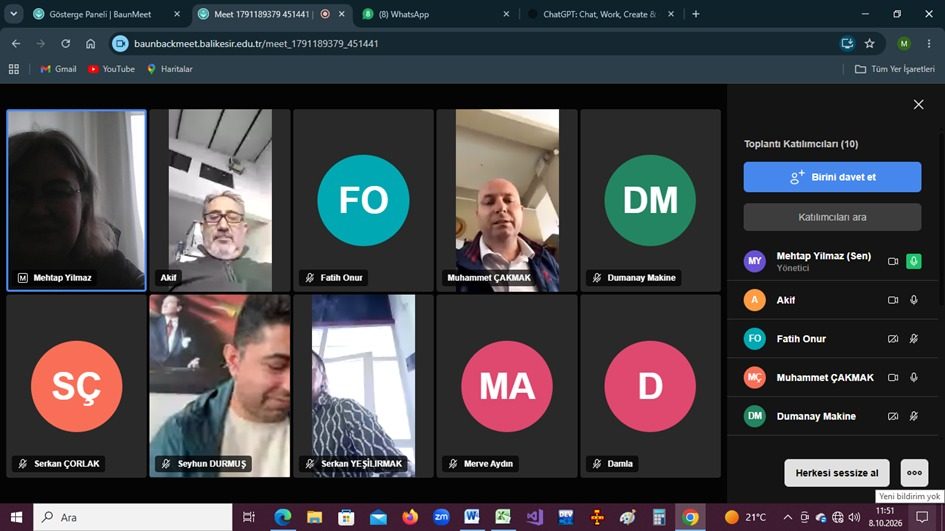Close the participants panel with the X
945x531 pixels.
918,105
